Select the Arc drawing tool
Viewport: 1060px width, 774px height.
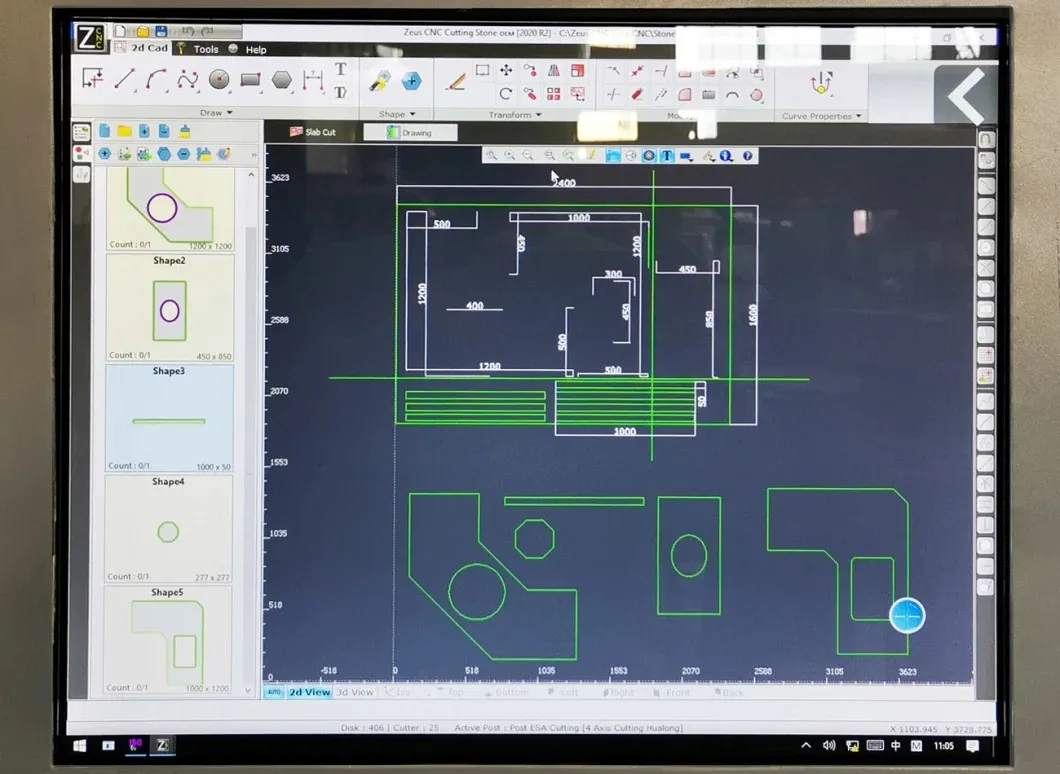[x=156, y=79]
